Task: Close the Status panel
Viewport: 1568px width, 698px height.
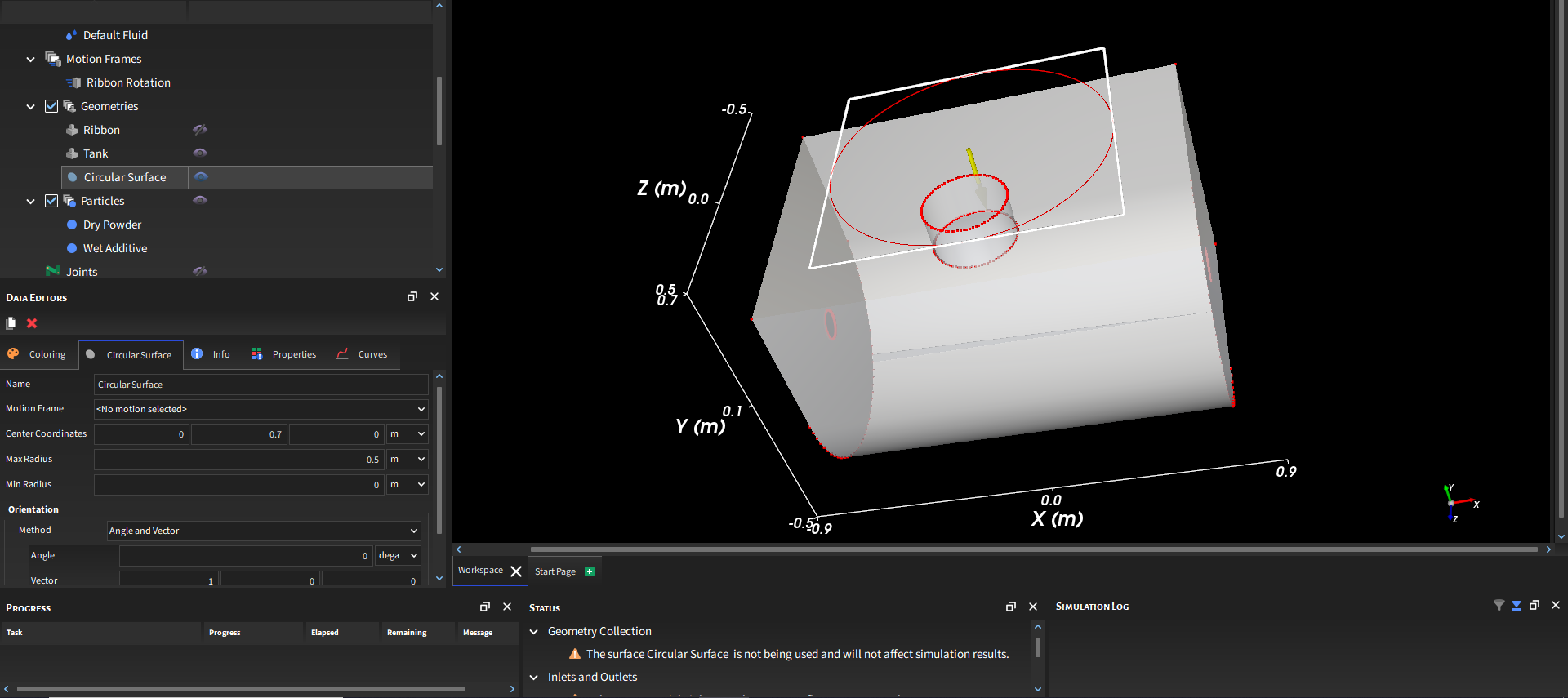Action: [x=1033, y=607]
